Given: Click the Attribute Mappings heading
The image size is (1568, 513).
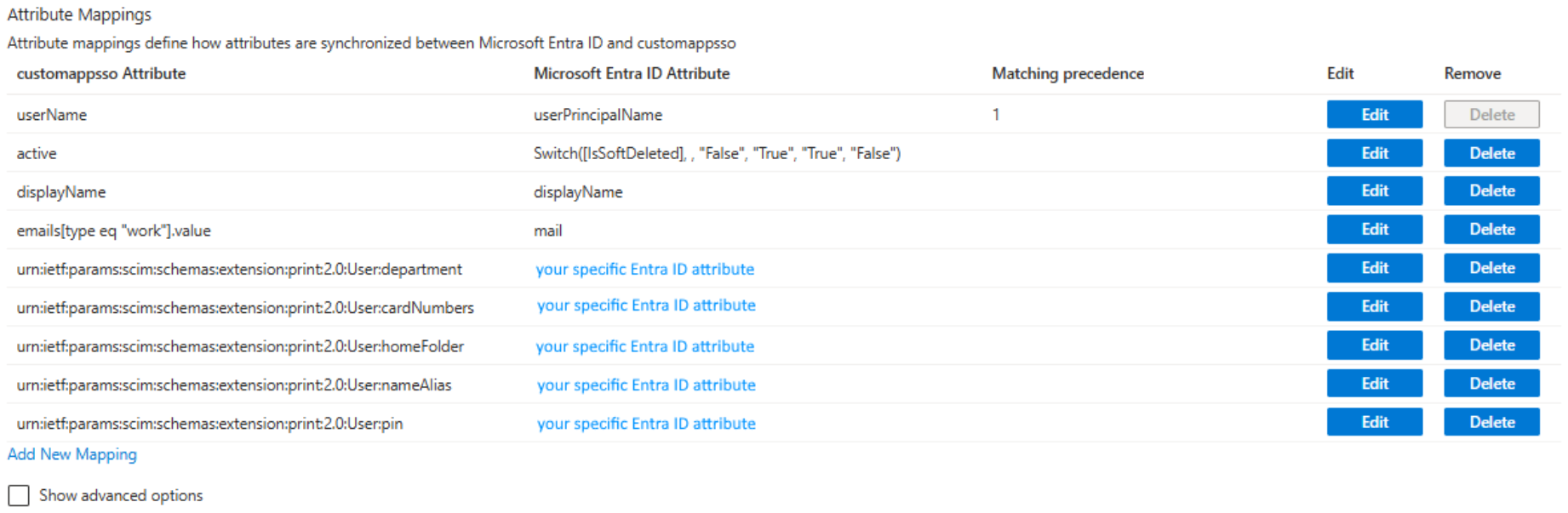Looking at the screenshot, I should pyautogui.click(x=79, y=14).
